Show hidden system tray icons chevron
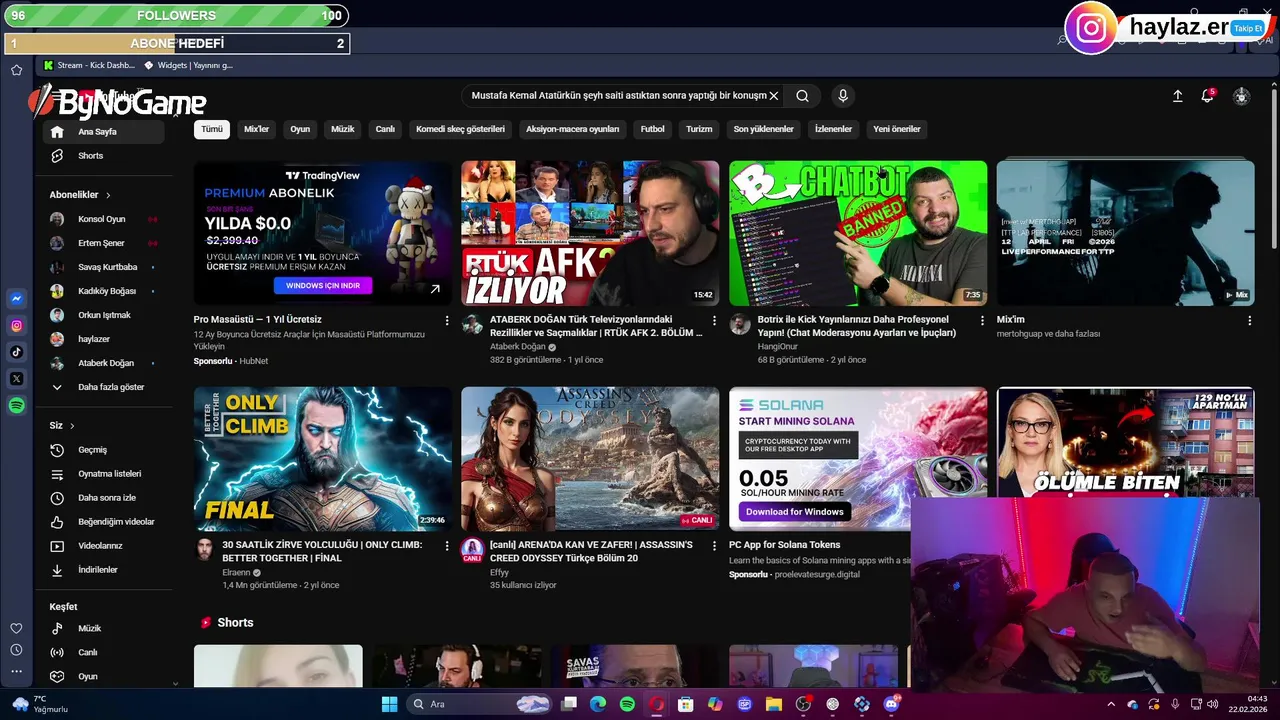Viewport: 1280px width, 720px height. [x=1110, y=704]
